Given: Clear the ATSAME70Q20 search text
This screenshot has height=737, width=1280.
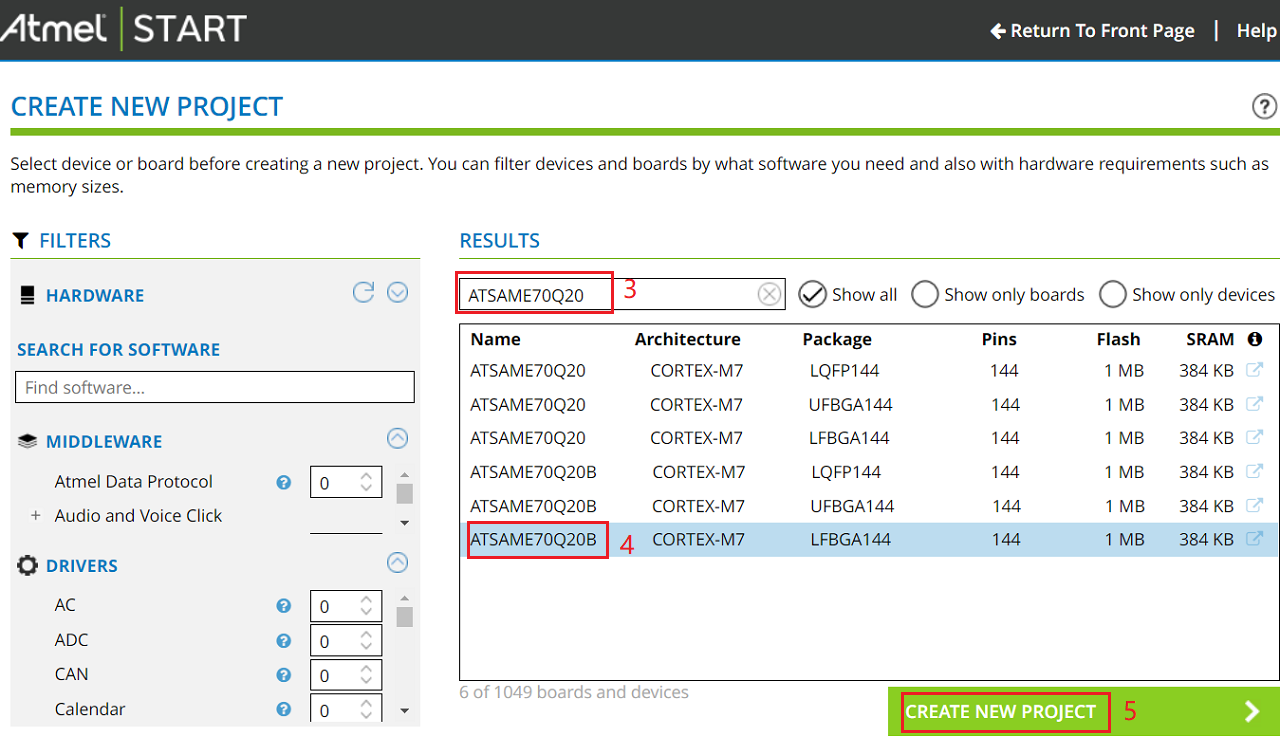Looking at the screenshot, I should tap(768, 294).
